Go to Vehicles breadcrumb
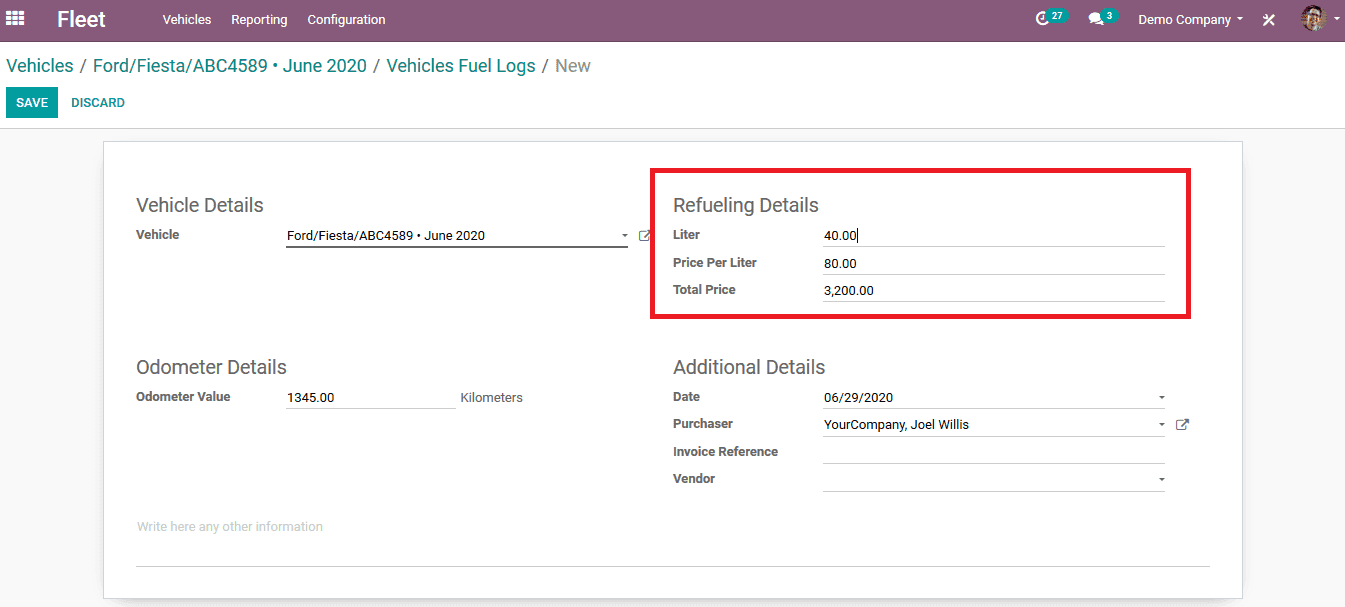 coord(40,66)
